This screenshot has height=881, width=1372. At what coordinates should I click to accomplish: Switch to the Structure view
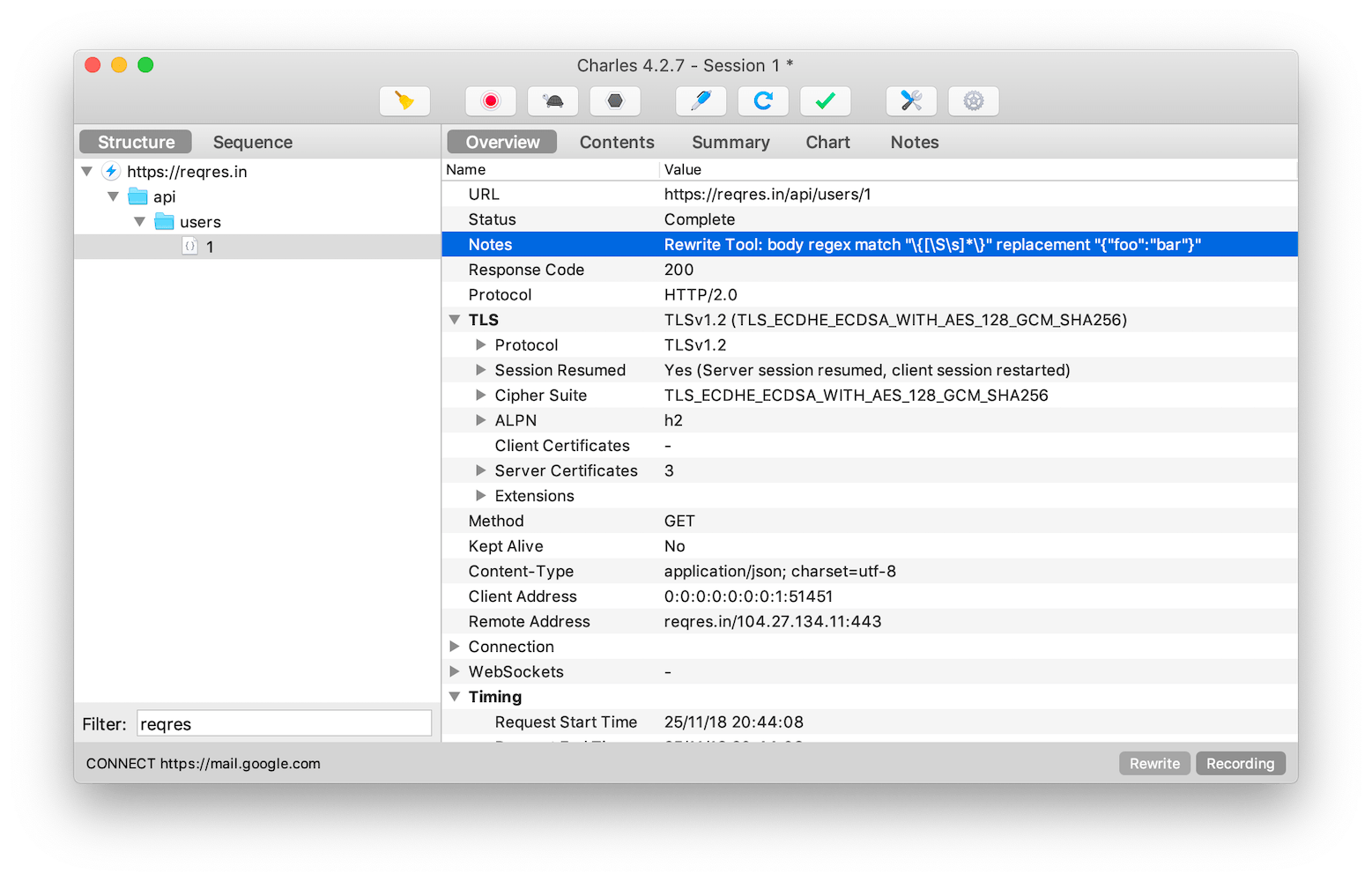click(x=136, y=142)
